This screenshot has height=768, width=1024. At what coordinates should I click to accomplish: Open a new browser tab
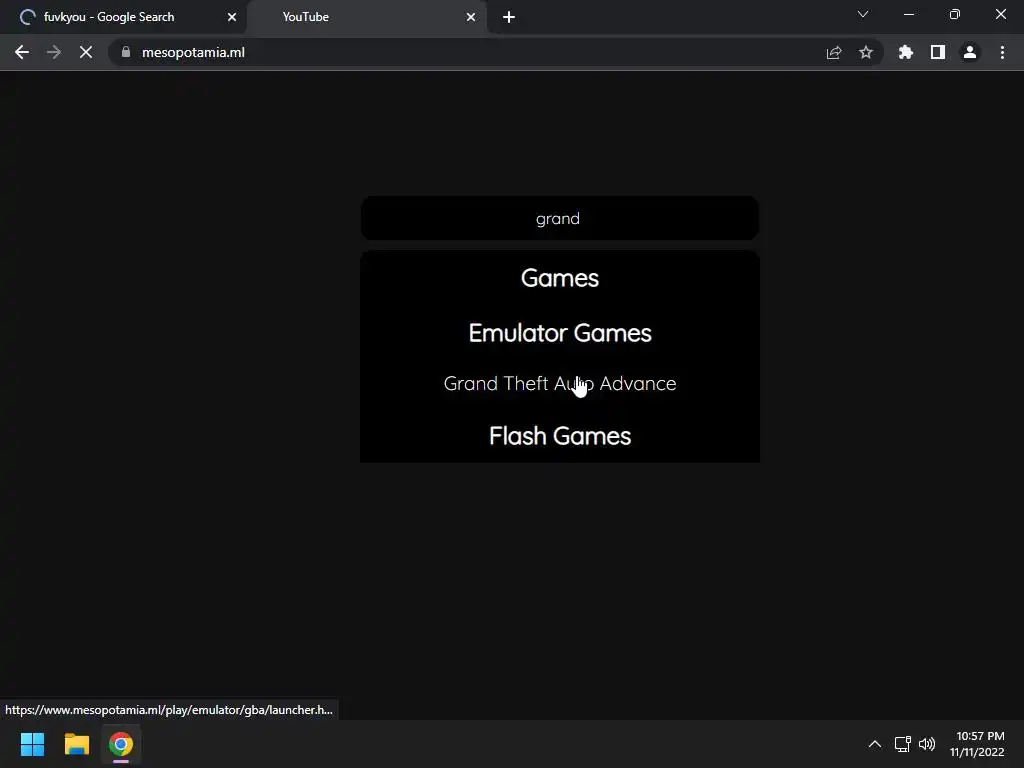pos(509,17)
